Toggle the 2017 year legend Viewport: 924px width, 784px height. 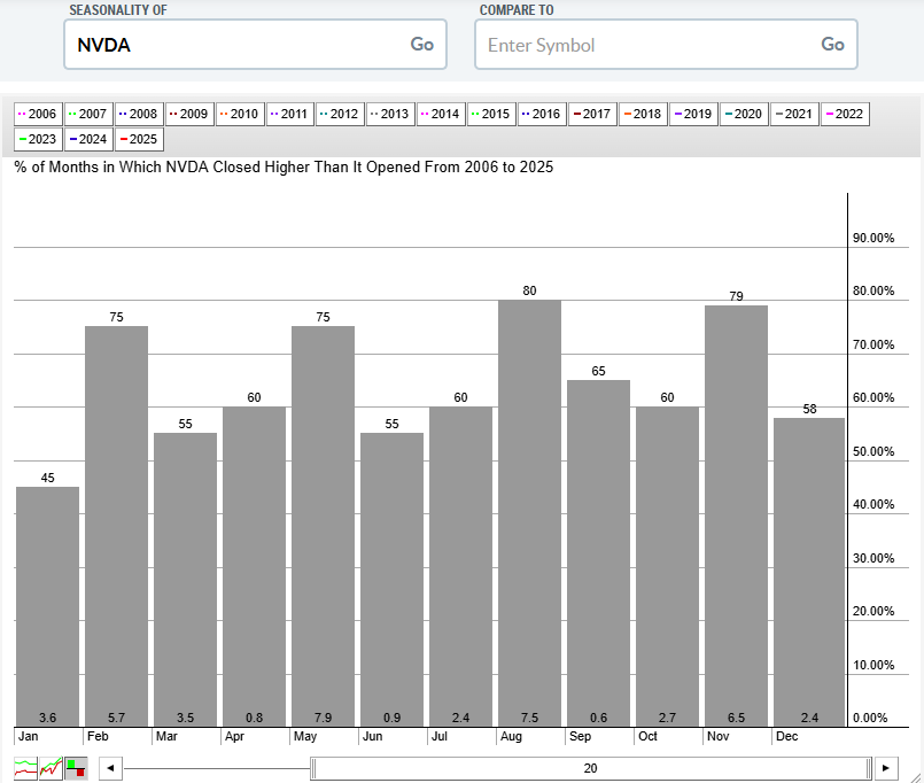tap(591, 114)
